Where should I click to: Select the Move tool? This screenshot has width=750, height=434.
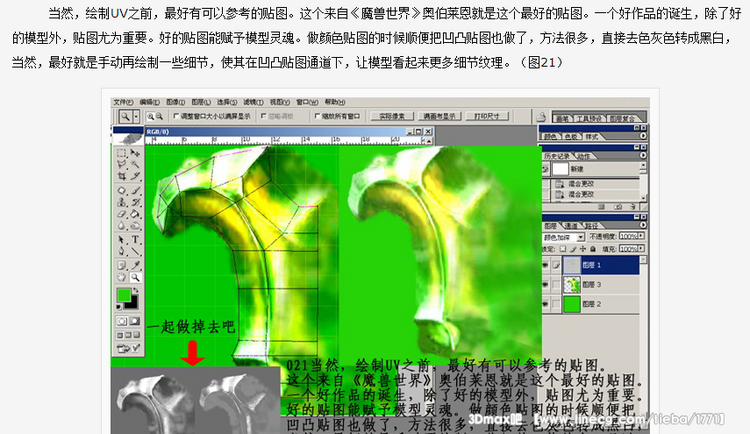(135, 153)
